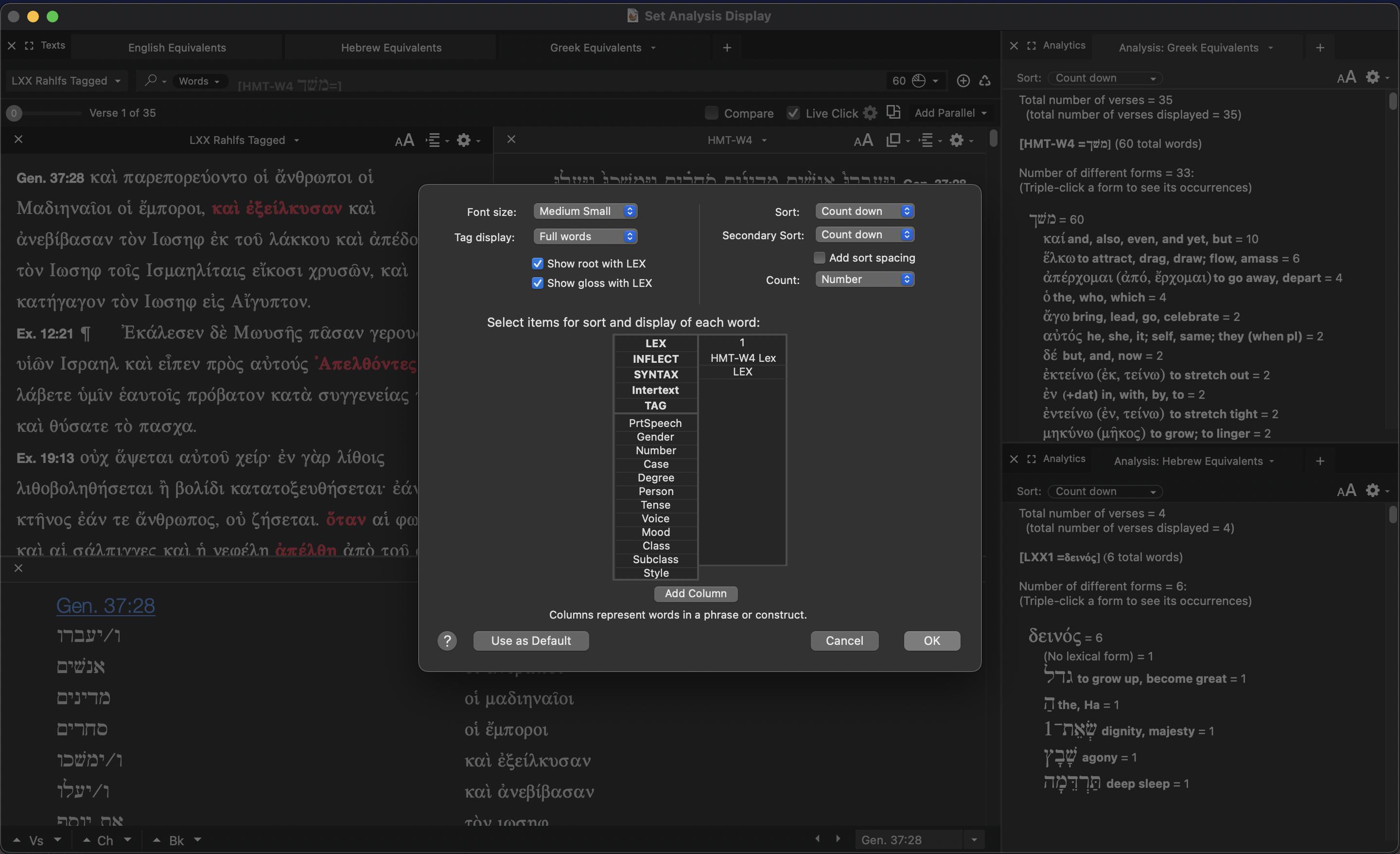Viewport: 1400px width, 854px height.
Task: Open the Secondary Sort dropdown
Action: point(864,234)
